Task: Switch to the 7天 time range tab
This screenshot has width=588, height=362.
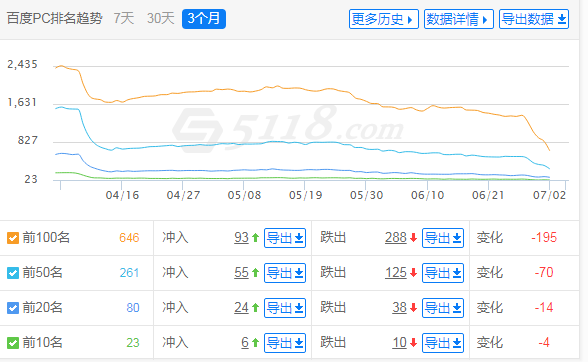Action: 124,18
